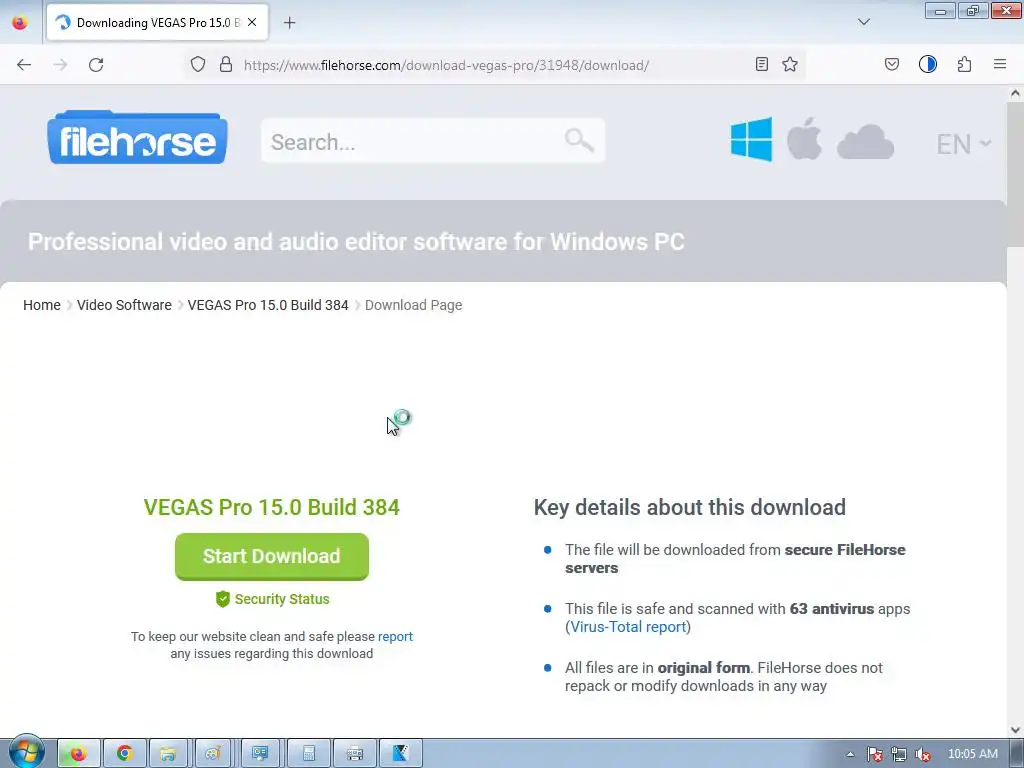Viewport: 1024px width, 768px height.
Task: Open the Virus-Total report link
Action: coord(628,626)
